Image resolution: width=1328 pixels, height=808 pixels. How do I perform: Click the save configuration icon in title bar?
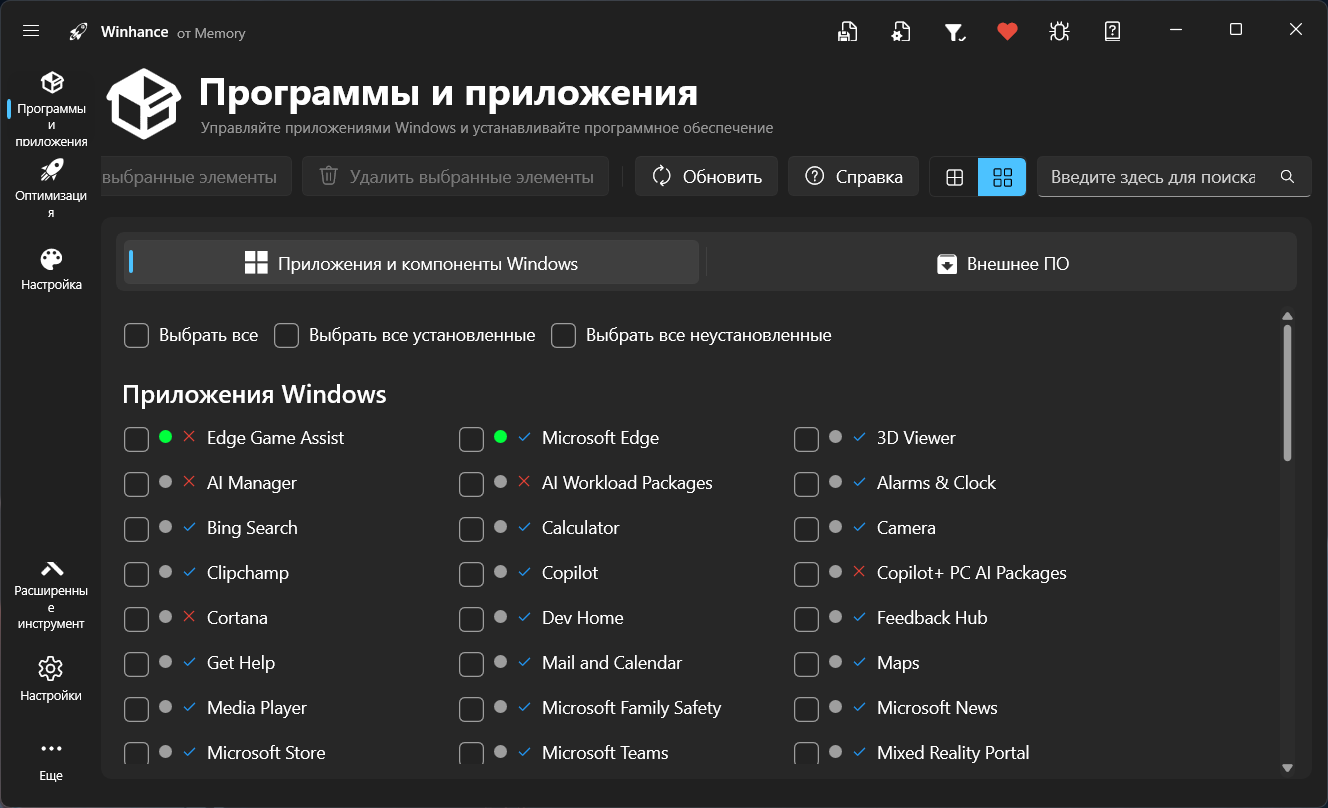point(847,31)
